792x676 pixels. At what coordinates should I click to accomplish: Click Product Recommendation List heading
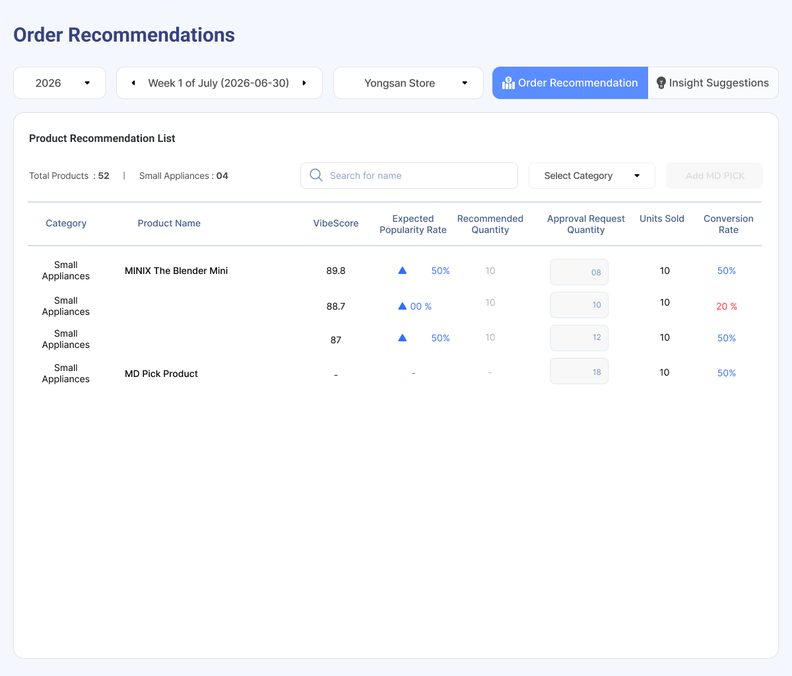tap(102, 138)
